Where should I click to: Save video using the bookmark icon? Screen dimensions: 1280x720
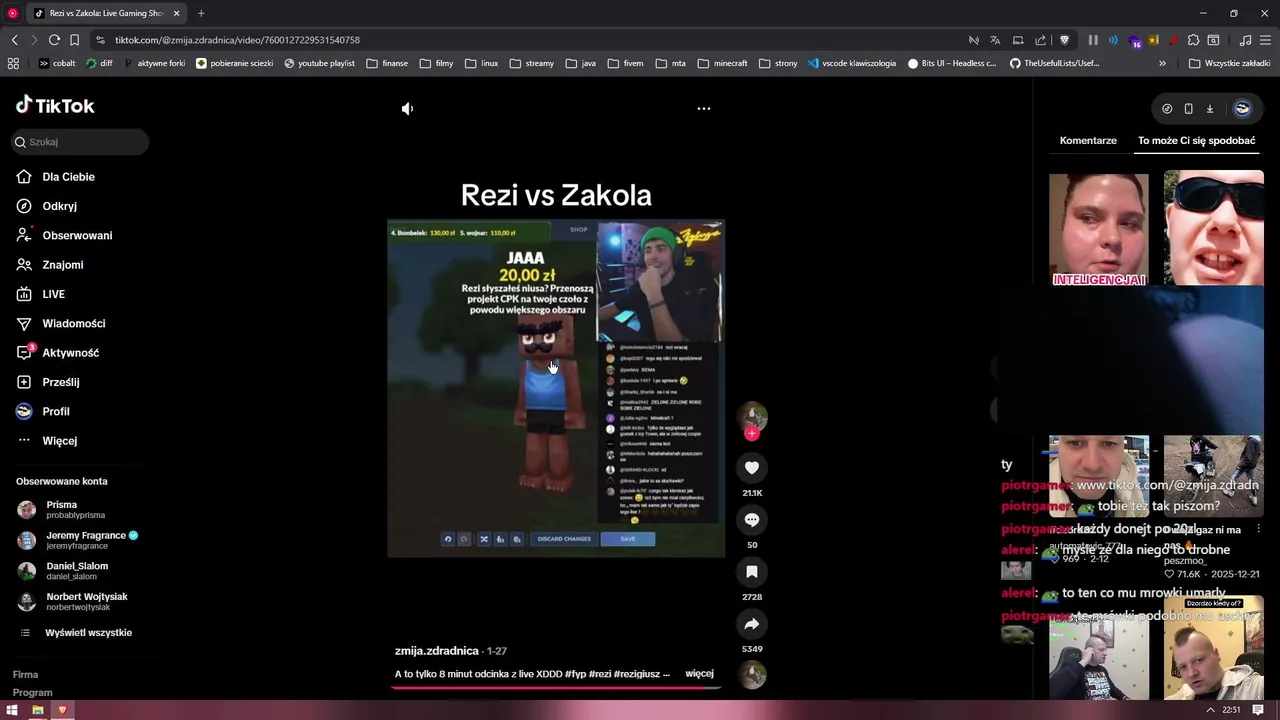752,572
